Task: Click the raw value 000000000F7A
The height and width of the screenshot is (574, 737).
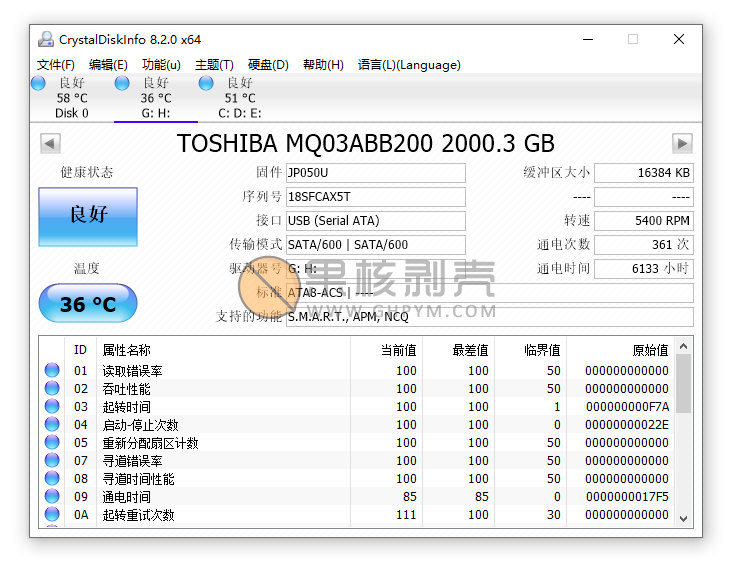Action: (627, 407)
